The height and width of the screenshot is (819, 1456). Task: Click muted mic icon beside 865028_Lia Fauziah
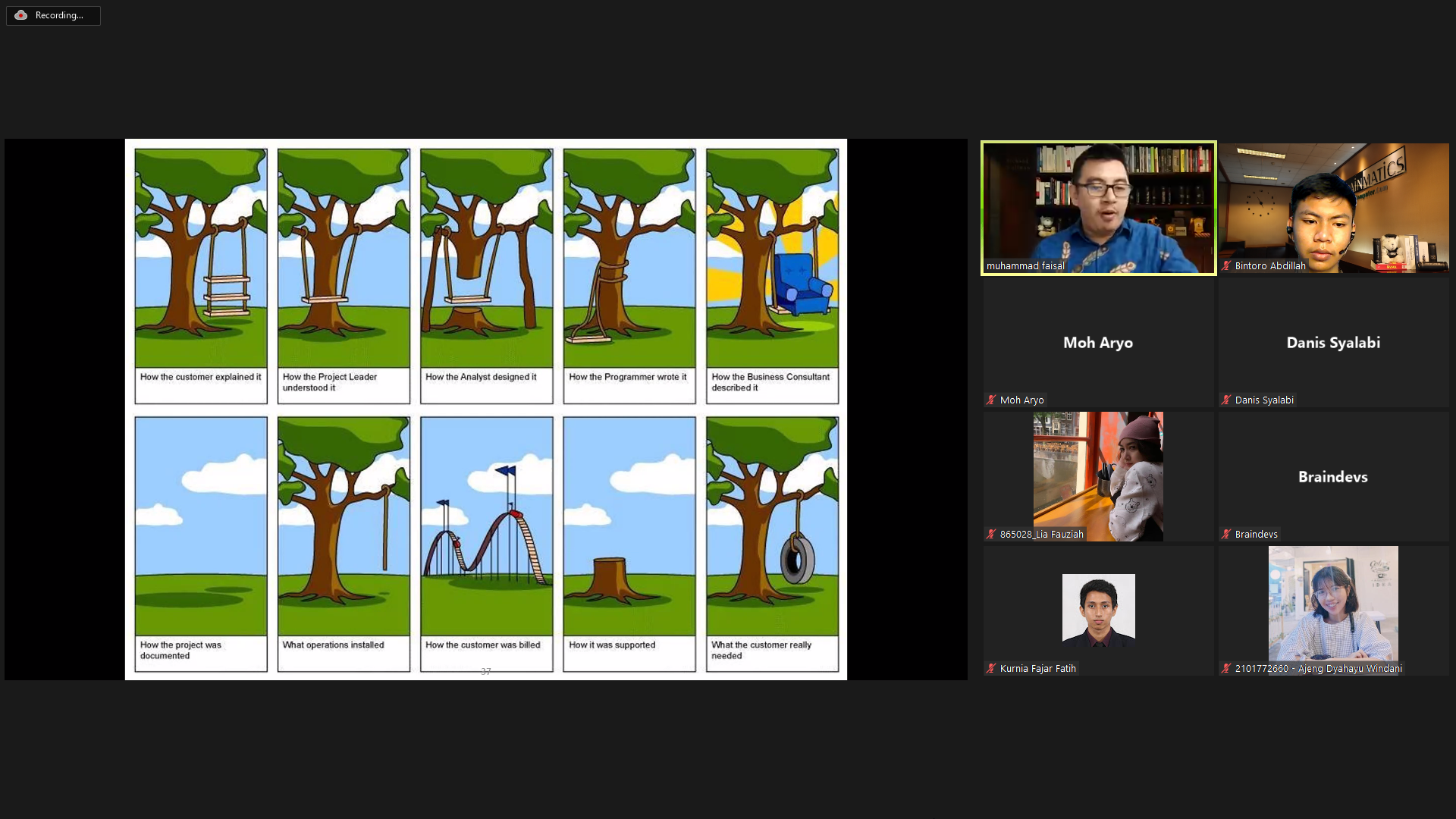(x=991, y=535)
